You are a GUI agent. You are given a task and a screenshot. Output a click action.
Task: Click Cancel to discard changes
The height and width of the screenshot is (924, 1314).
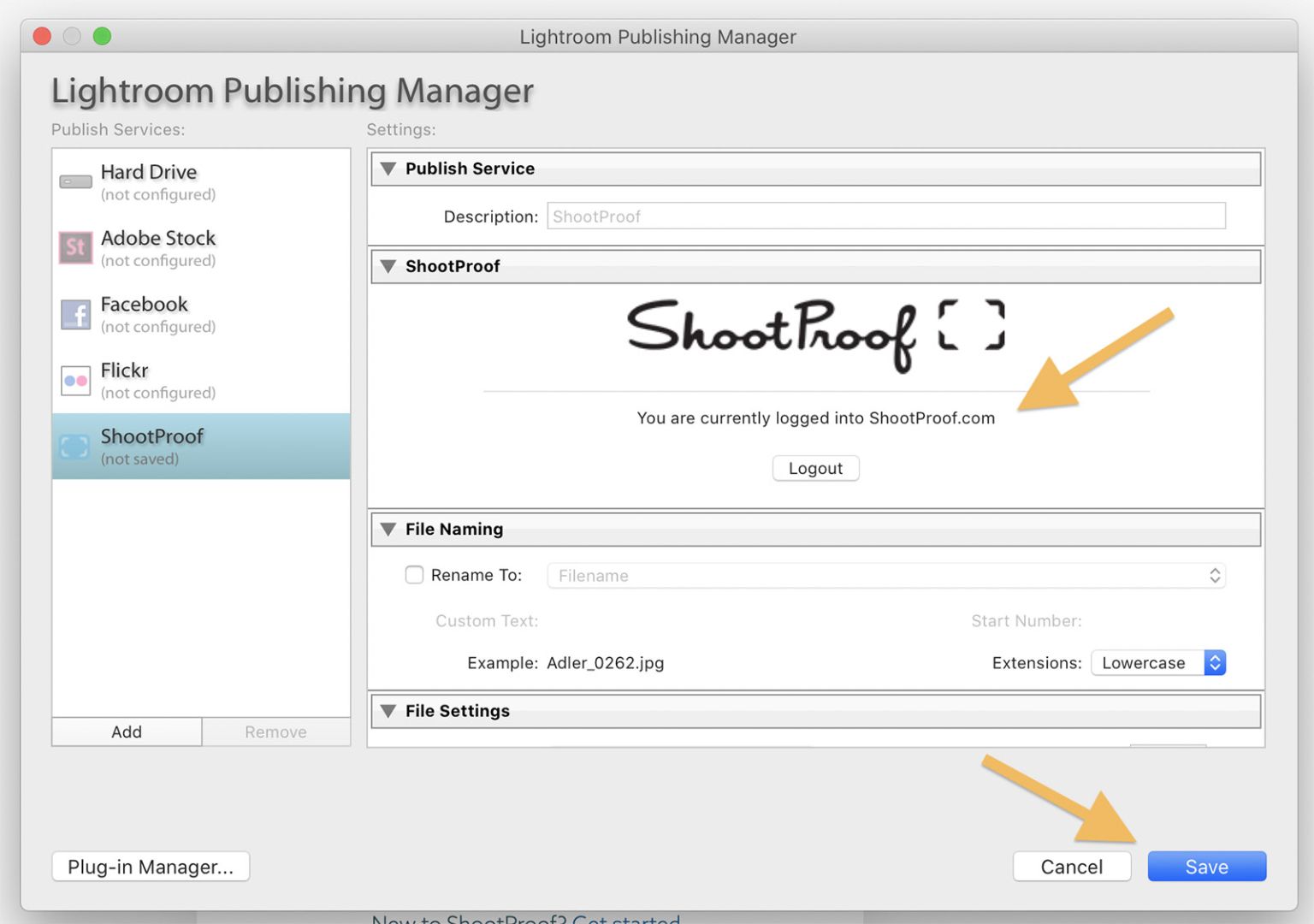[x=1072, y=866]
